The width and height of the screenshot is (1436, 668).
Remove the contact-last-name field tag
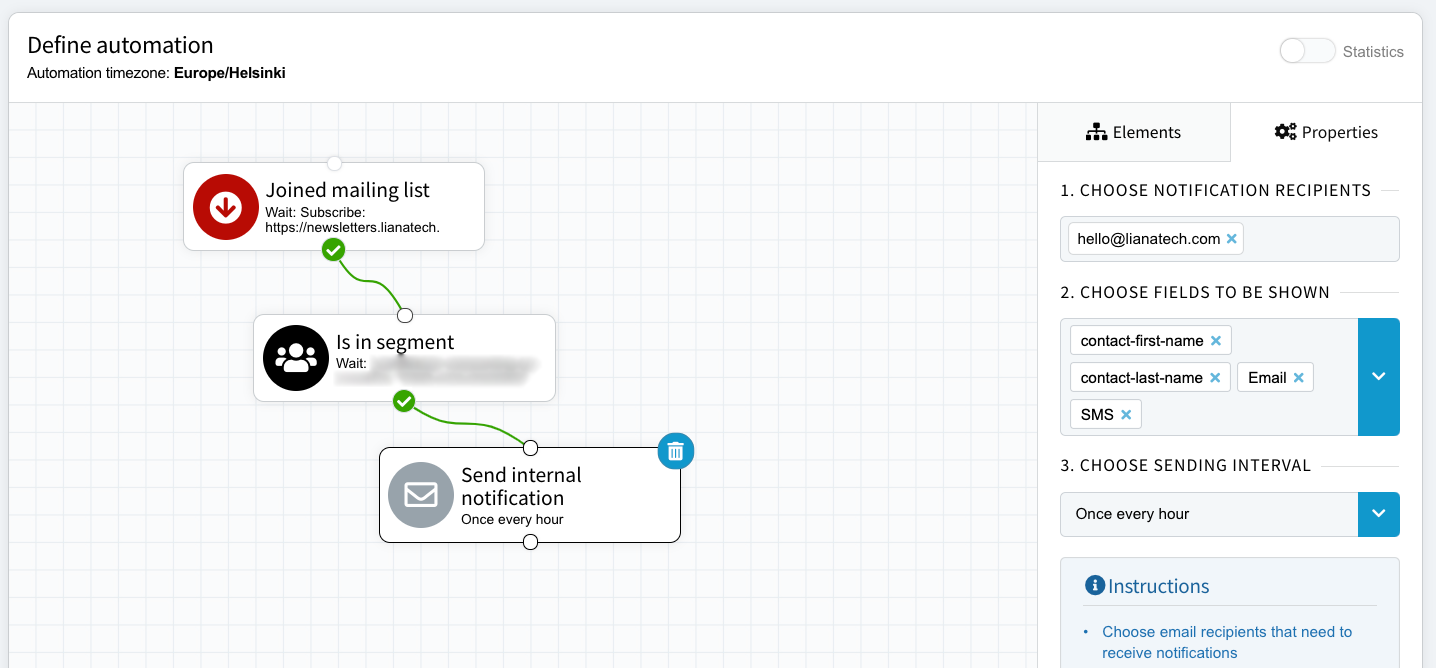pyautogui.click(x=1215, y=378)
